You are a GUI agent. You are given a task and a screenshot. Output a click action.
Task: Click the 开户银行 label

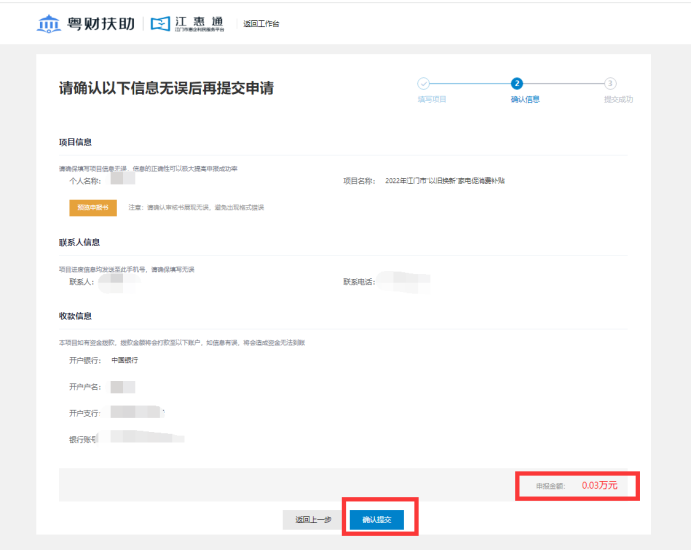[x=85, y=360]
